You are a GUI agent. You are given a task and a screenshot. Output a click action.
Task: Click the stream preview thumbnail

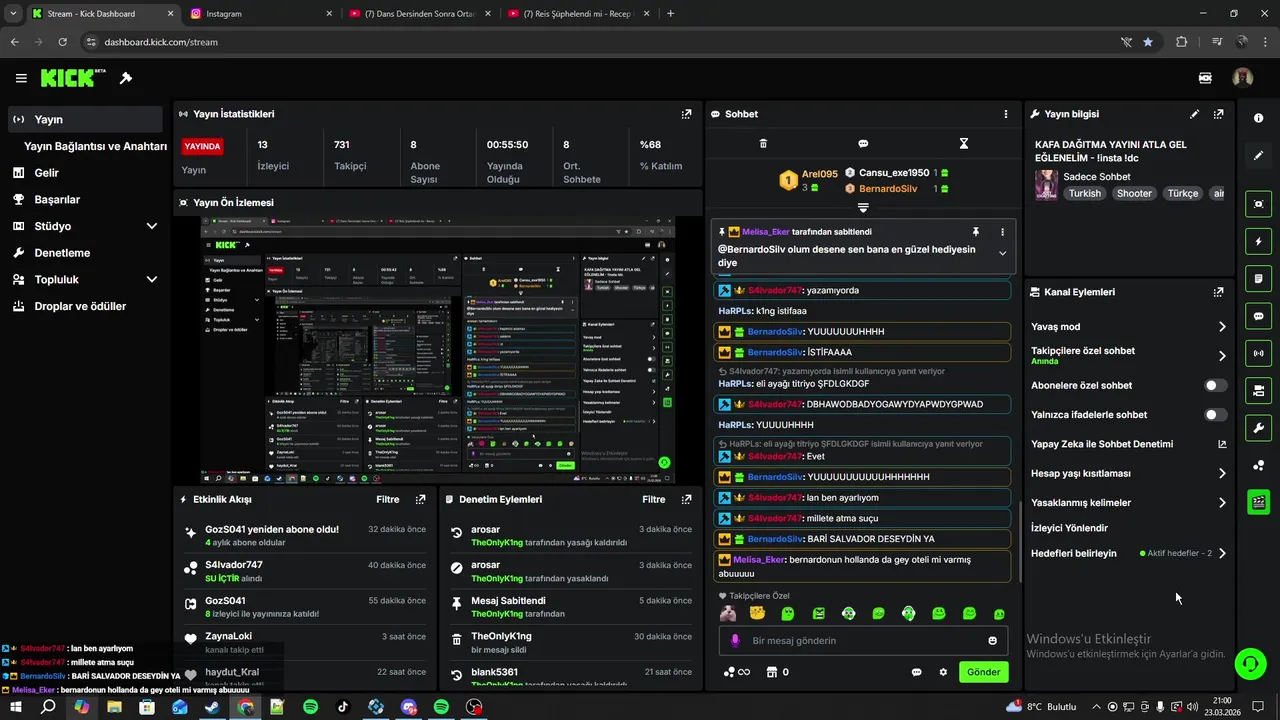[x=437, y=349]
